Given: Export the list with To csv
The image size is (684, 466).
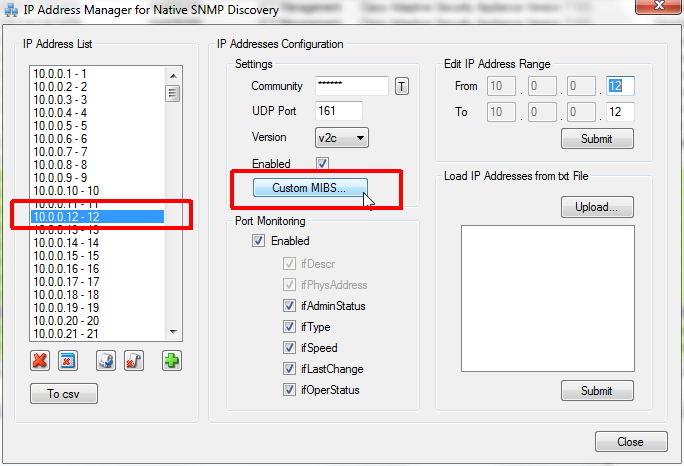Looking at the screenshot, I should pos(64,394).
